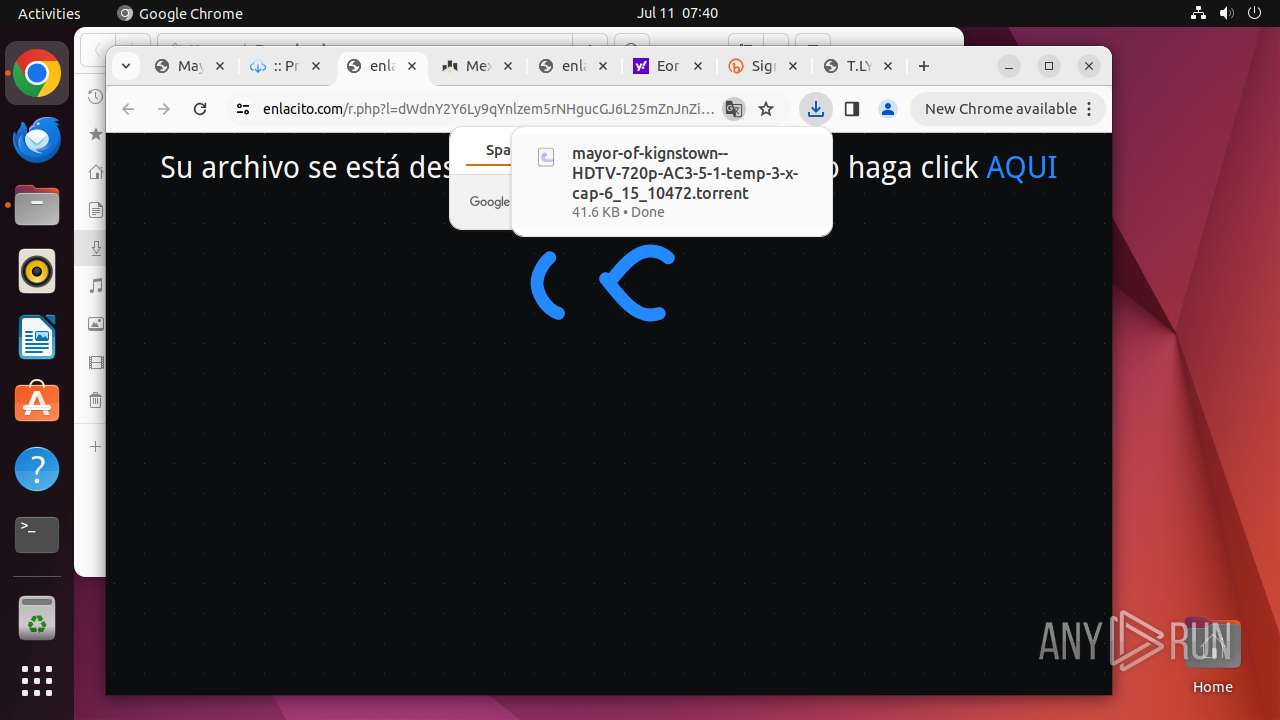Open Activities overview
The image size is (1280, 720).
click(49, 13)
